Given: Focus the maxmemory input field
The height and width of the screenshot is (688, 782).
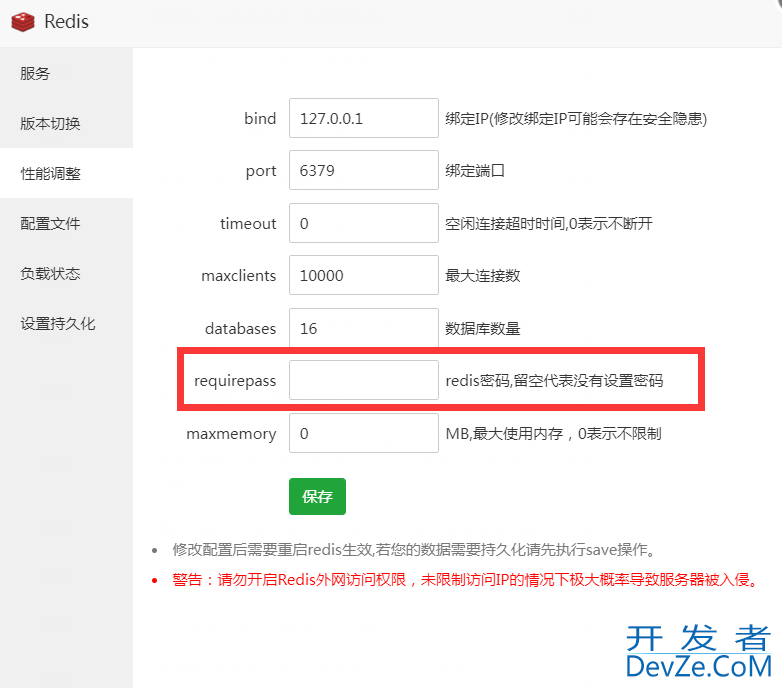Looking at the screenshot, I should [363, 434].
